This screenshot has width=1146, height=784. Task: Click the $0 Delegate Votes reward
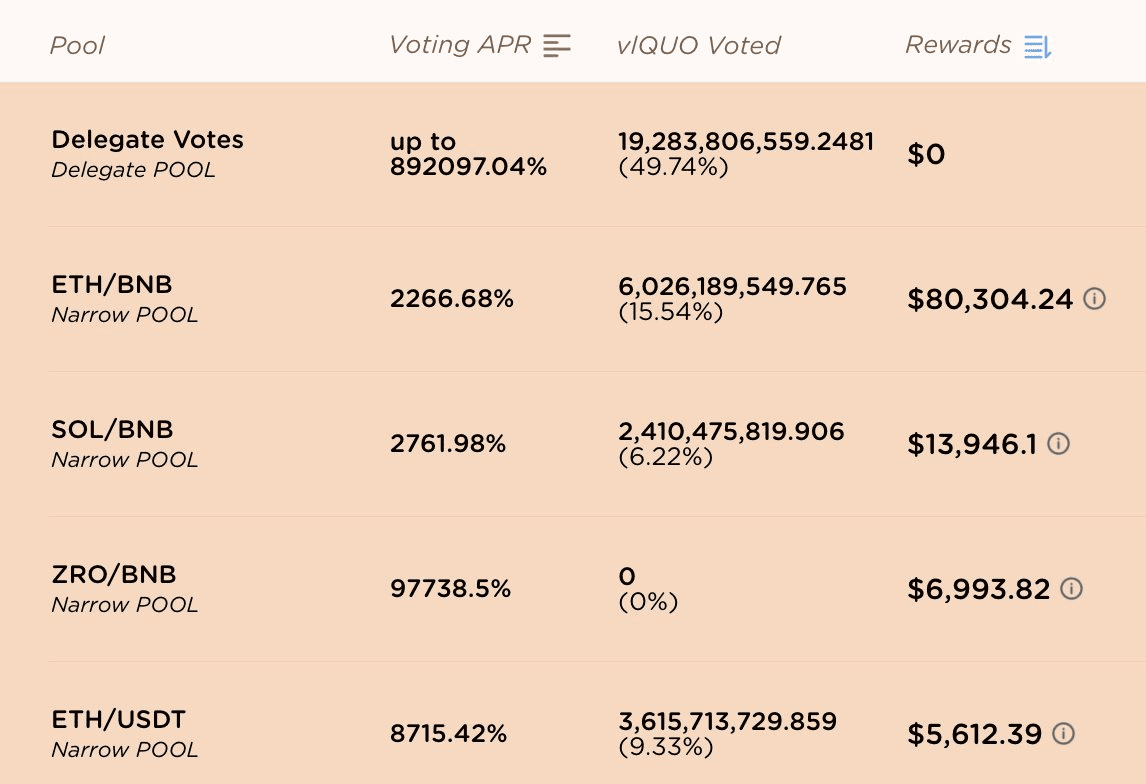point(926,154)
